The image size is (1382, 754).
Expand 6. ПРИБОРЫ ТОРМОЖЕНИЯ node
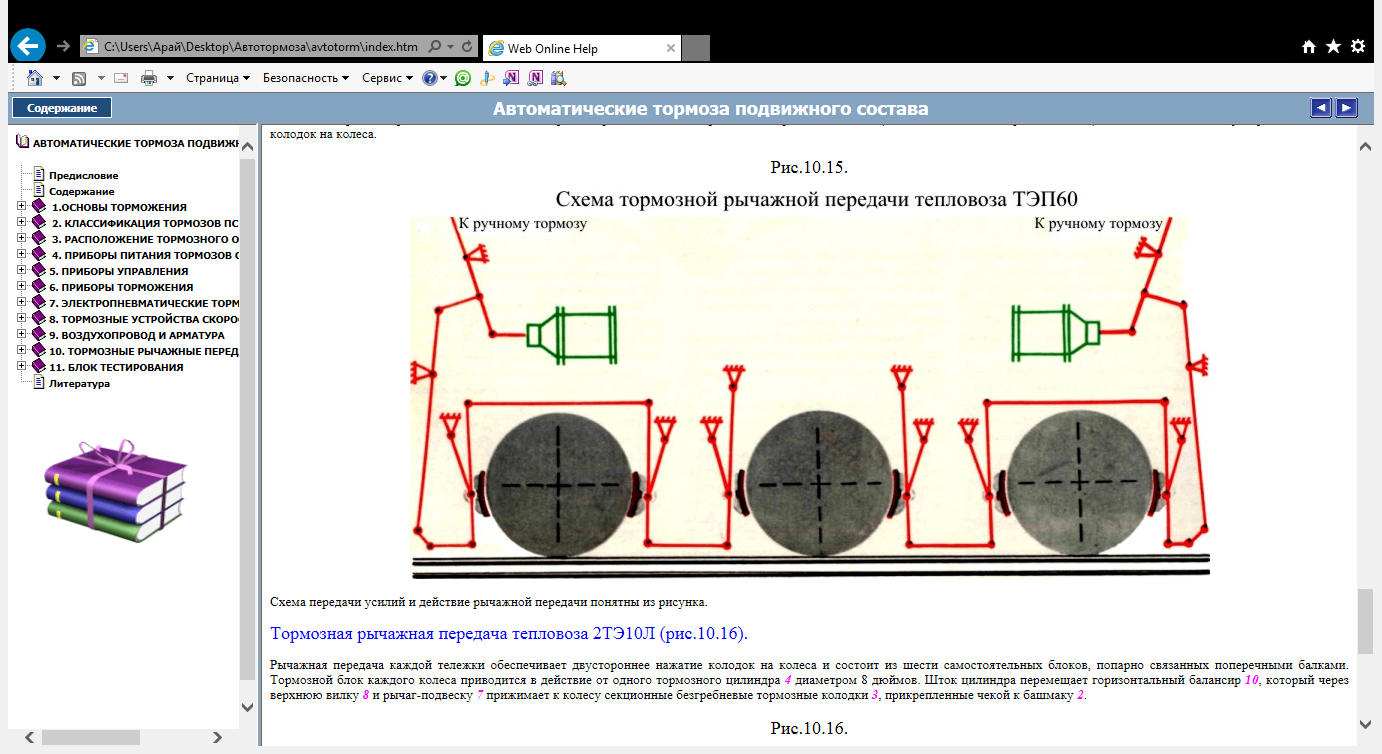[22, 287]
